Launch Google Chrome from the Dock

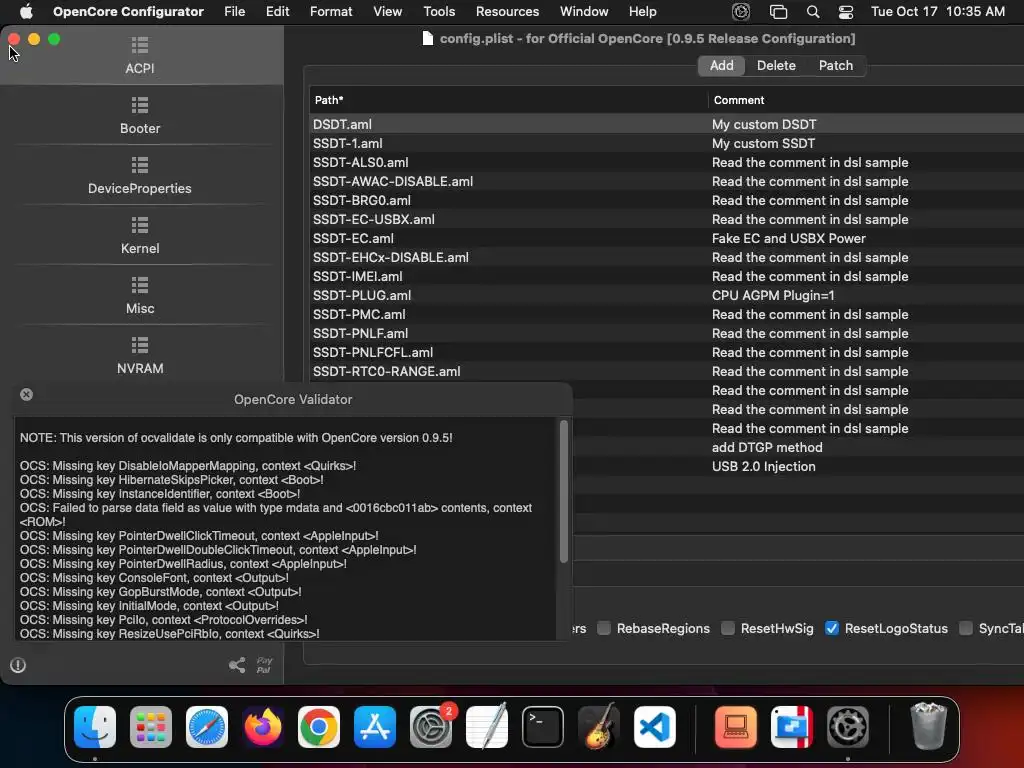(x=319, y=727)
